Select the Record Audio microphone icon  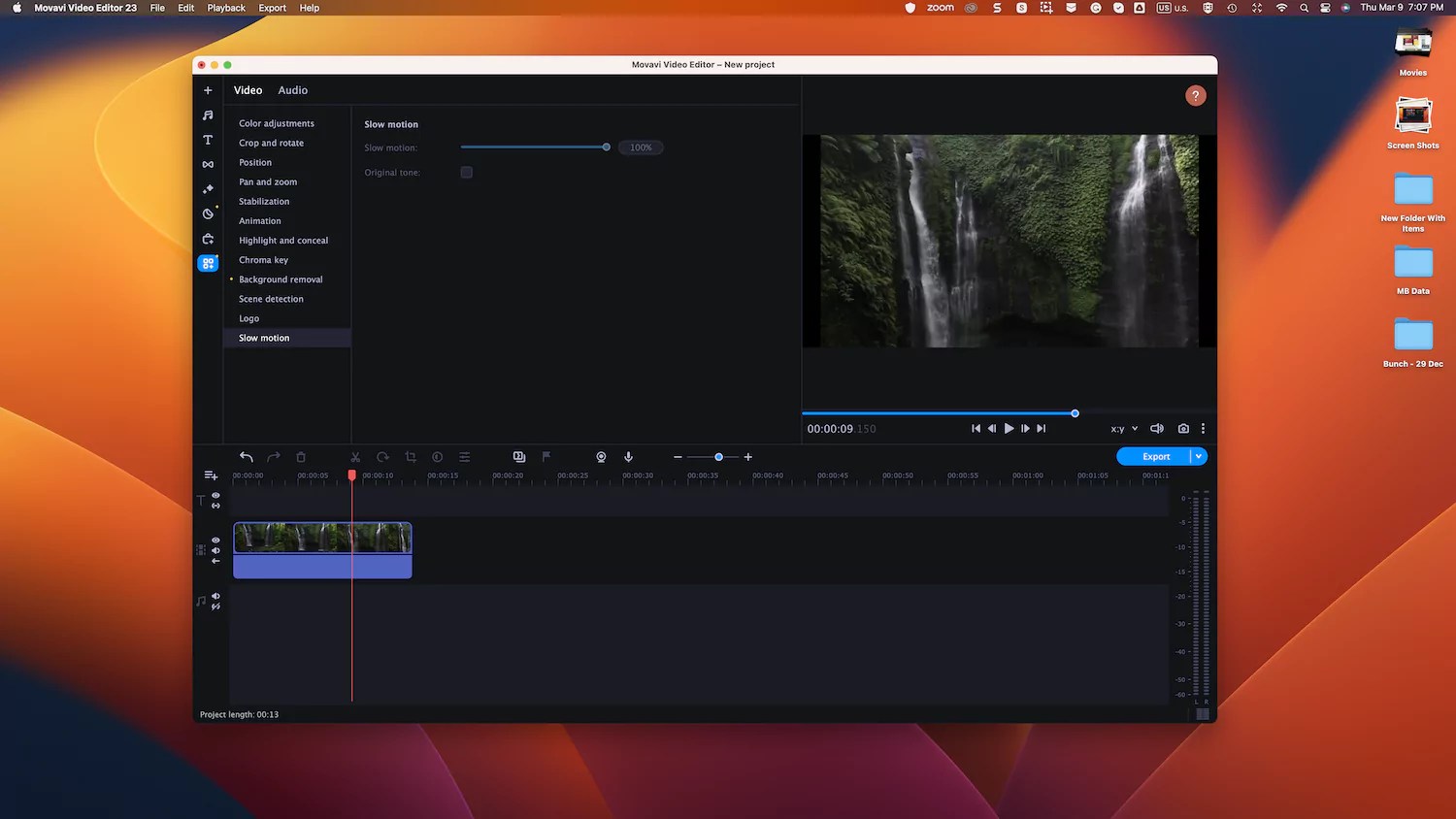[628, 456]
